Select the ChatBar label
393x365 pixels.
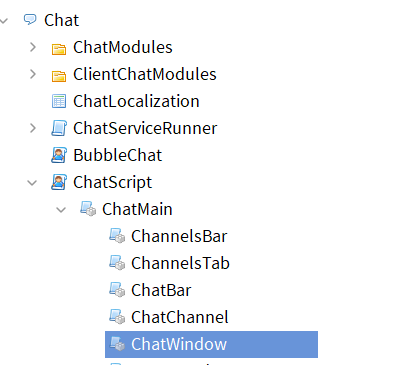click(x=161, y=290)
